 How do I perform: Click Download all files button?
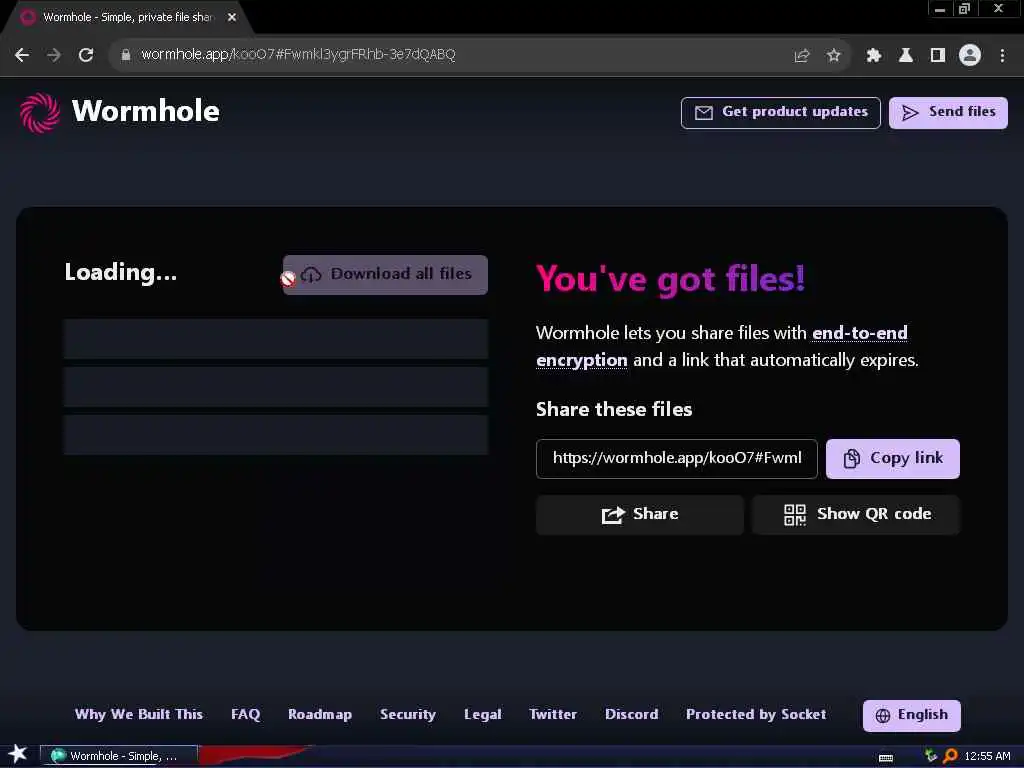(x=385, y=275)
